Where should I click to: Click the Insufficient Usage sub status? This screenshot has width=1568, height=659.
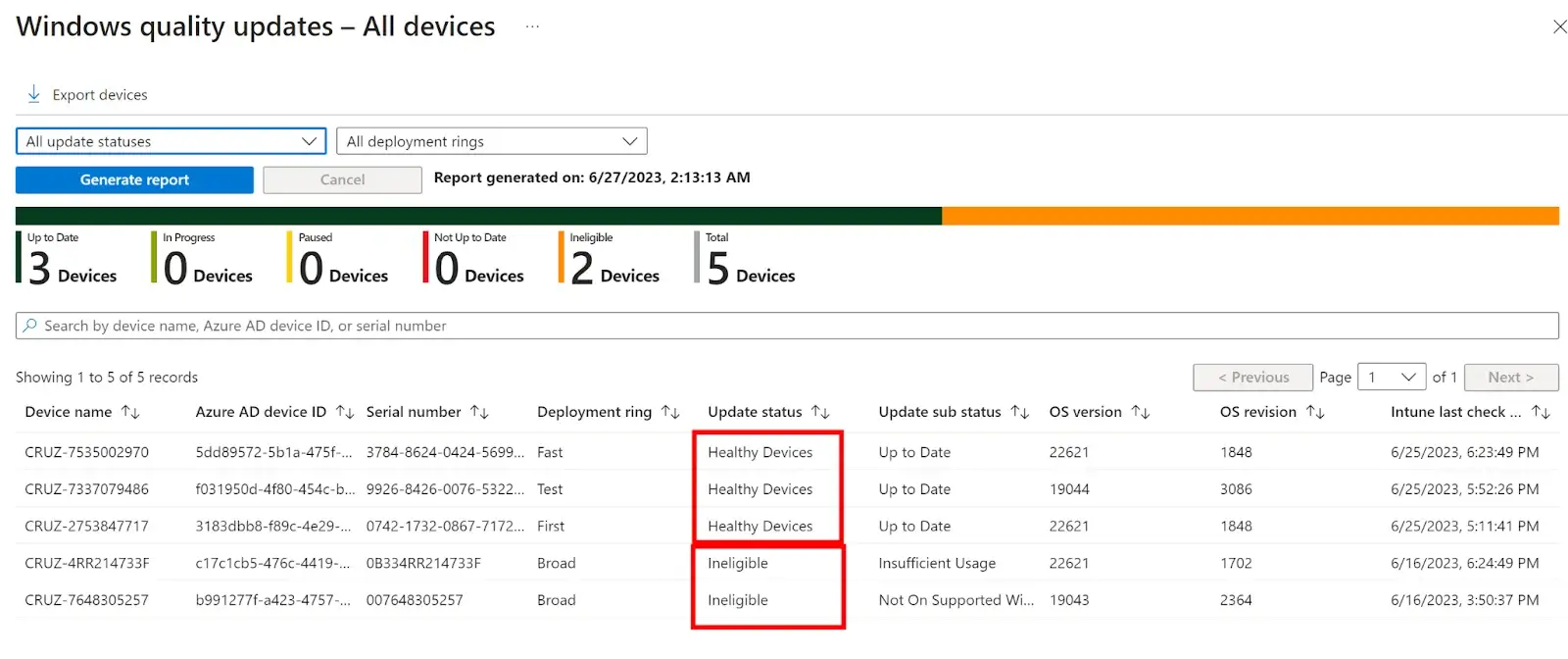point(937,564)
